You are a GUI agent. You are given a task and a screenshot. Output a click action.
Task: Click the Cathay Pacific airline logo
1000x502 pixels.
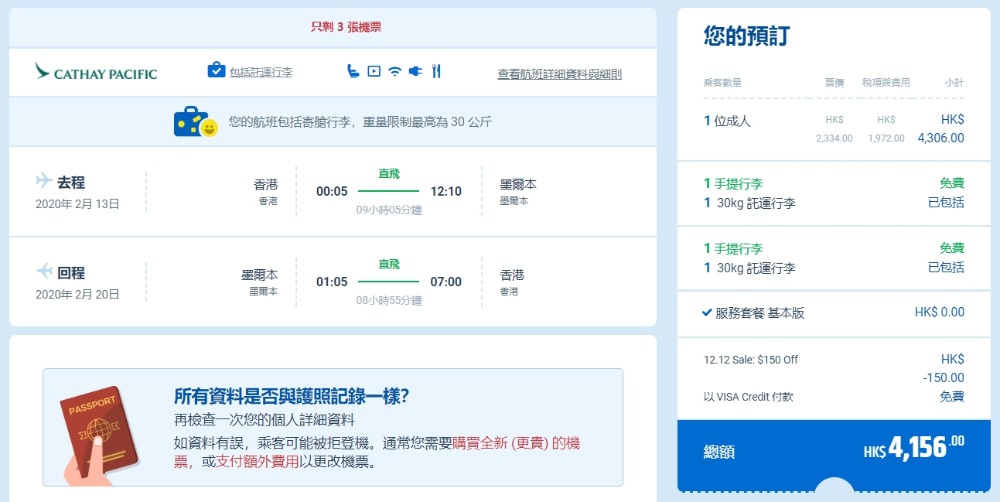[x=95, y=73]
